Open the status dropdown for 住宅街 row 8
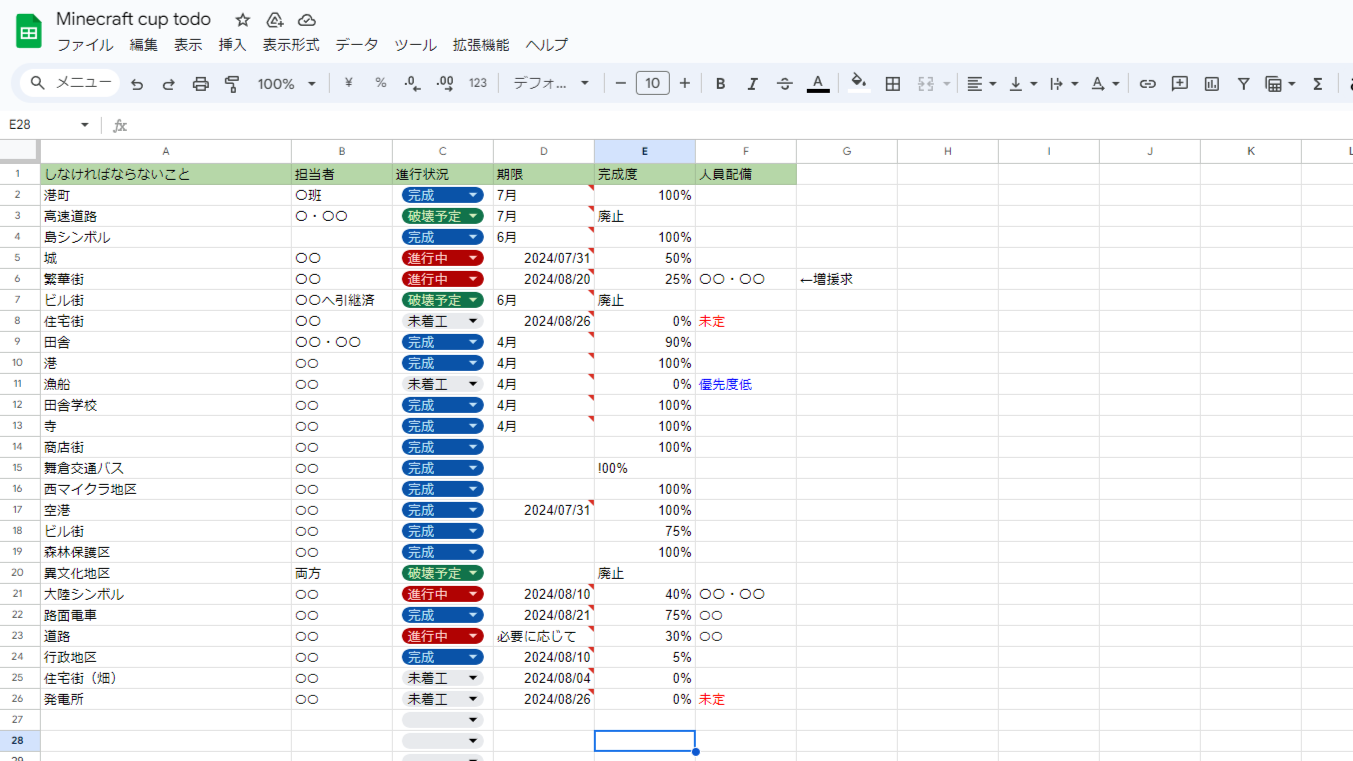 click(x=474, y=321)
